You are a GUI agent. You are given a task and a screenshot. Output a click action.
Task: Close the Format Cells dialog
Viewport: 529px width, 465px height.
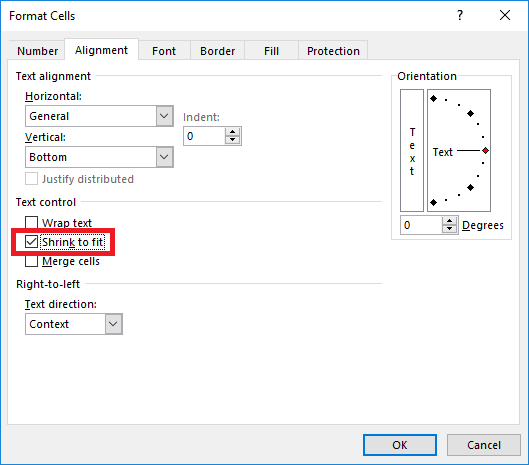505,15
